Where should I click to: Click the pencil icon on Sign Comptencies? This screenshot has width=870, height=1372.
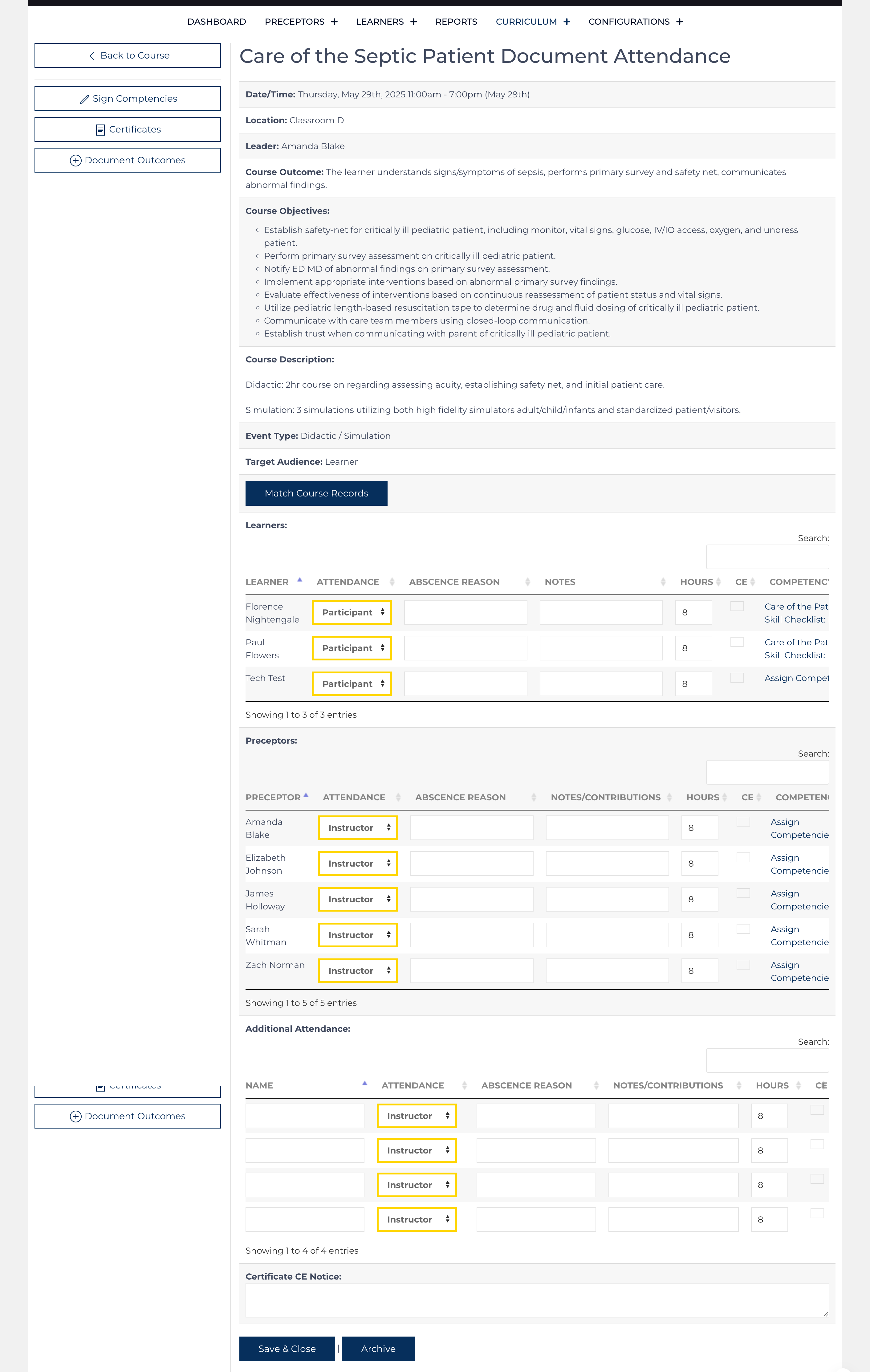[84, 99]
